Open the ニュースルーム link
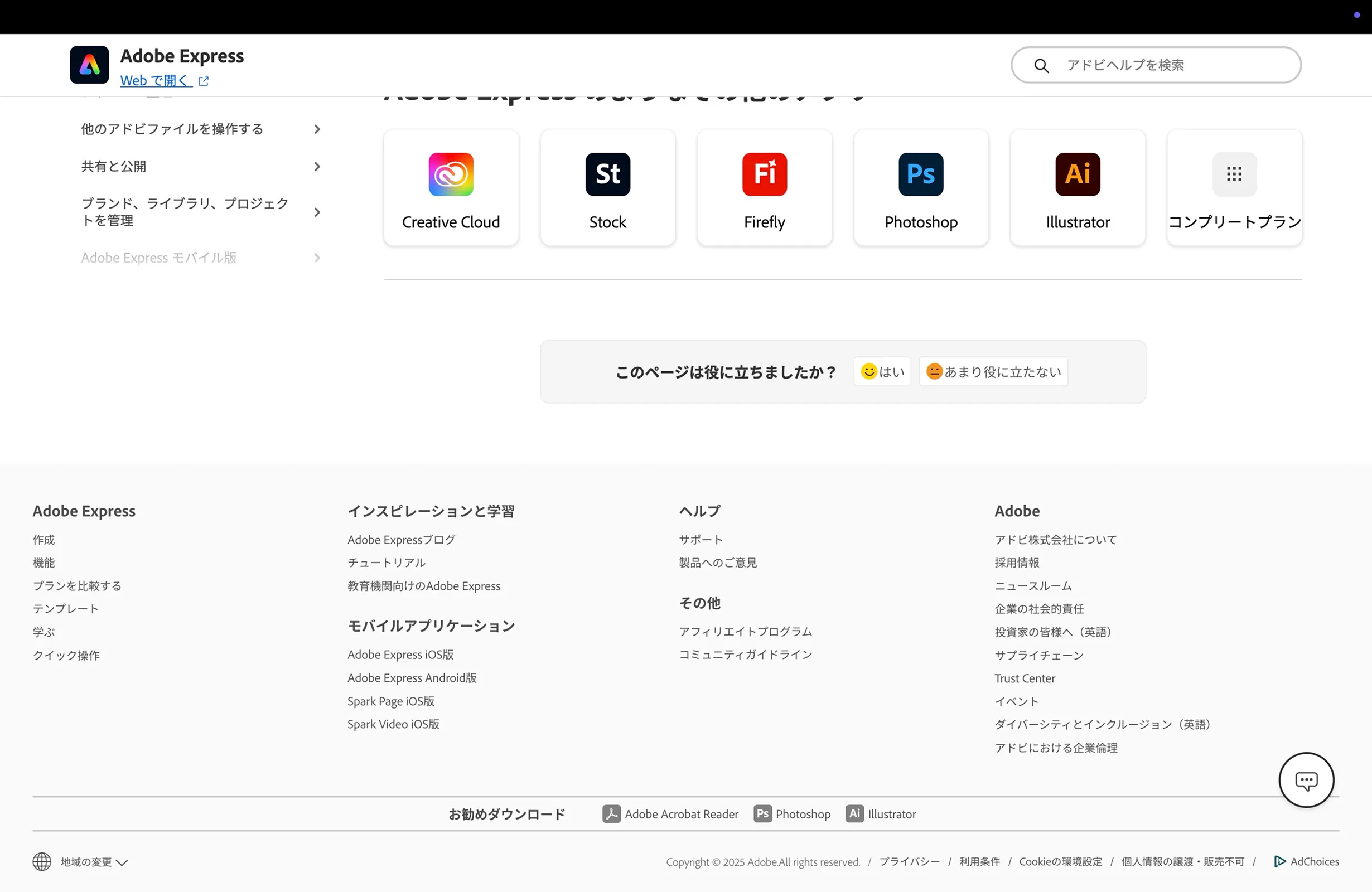This screenshot has height=892, width=1372. 1033,586
